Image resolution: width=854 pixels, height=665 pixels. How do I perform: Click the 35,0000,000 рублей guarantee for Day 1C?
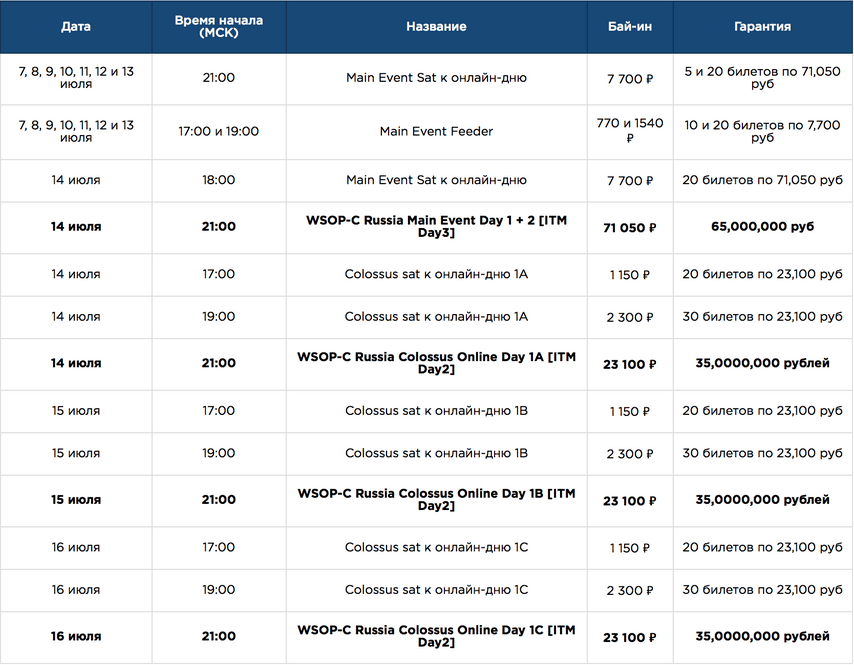pyautogui.click(x=762, y=636)
